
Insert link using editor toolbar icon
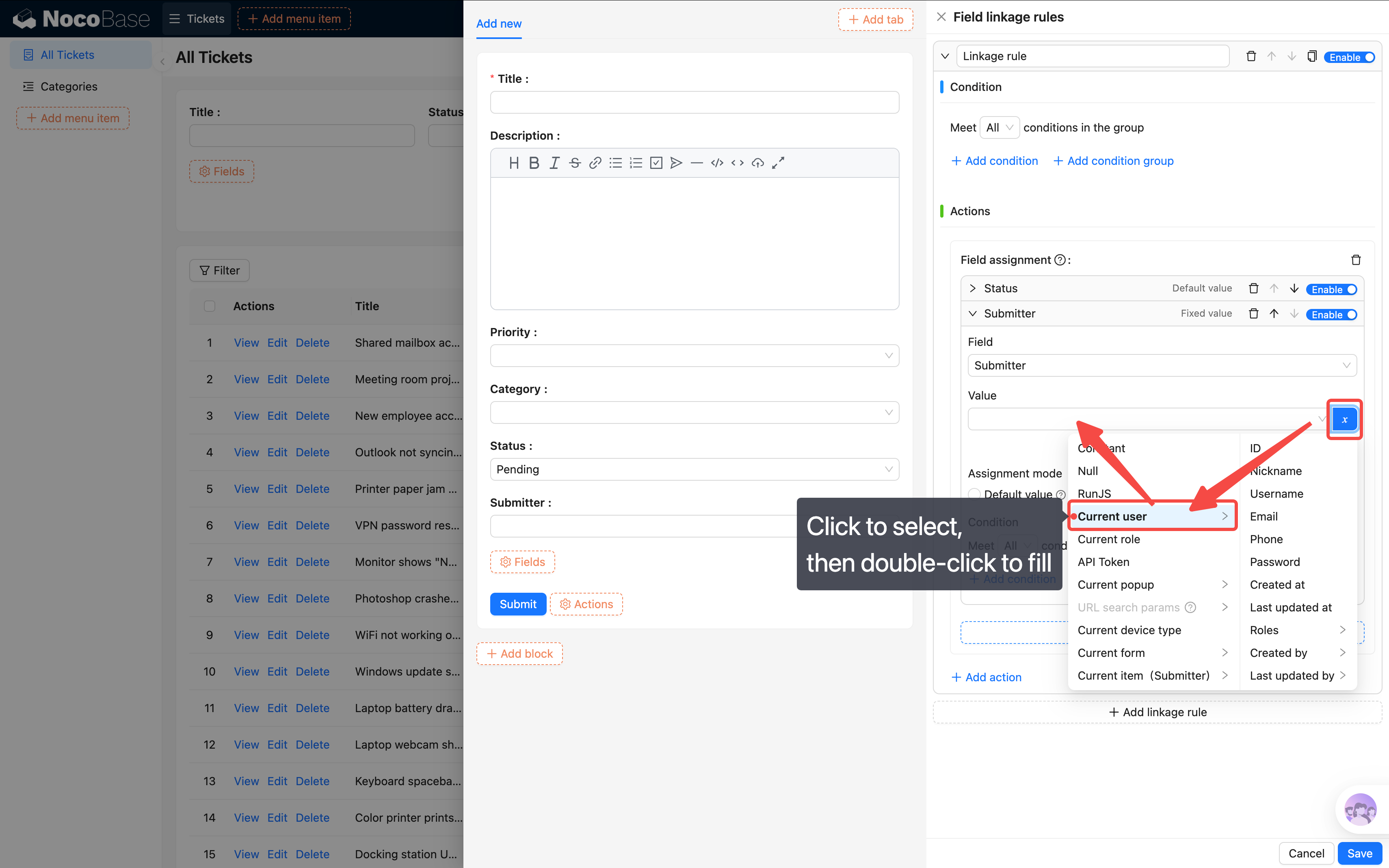pos(595,163)
